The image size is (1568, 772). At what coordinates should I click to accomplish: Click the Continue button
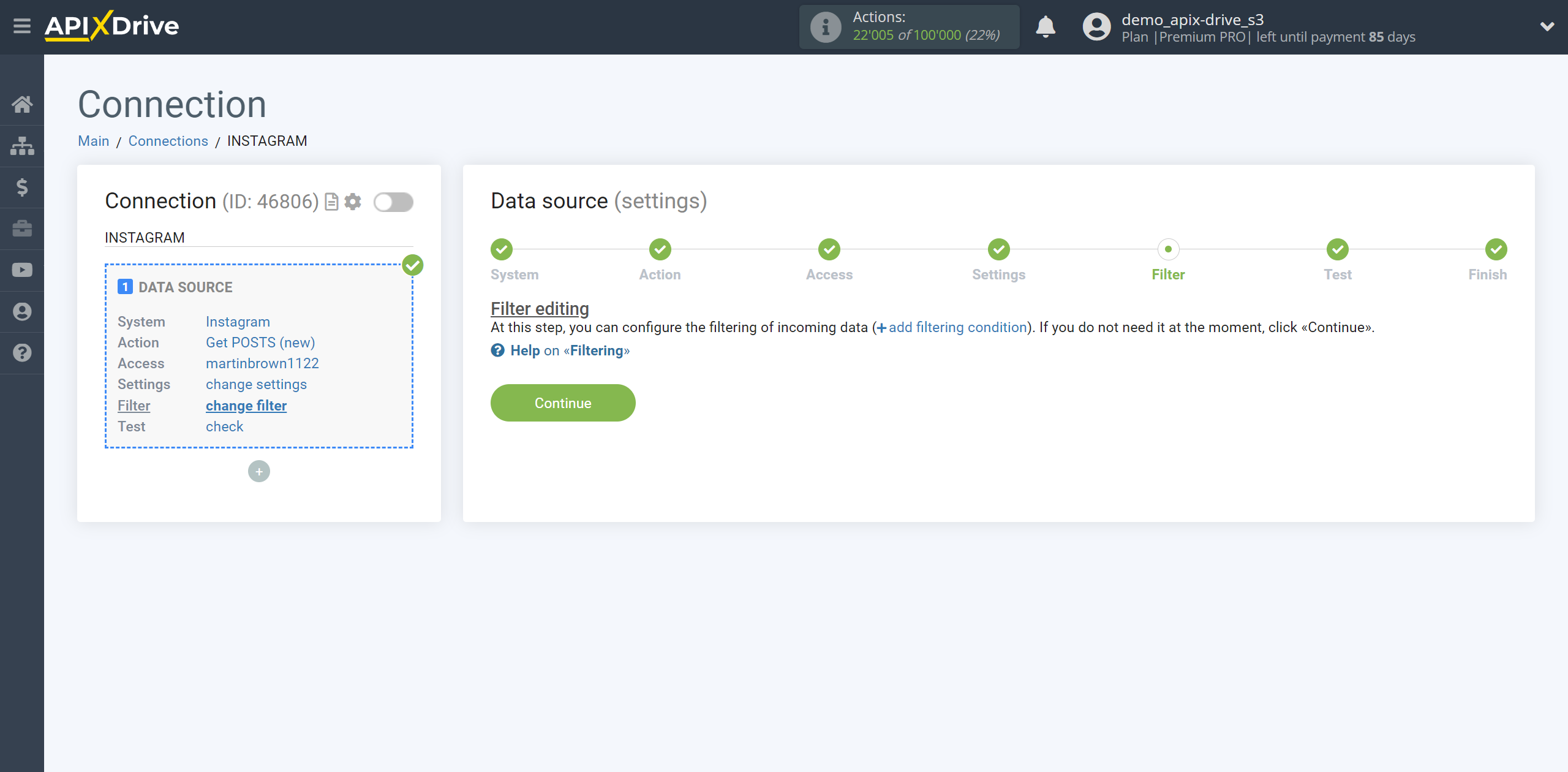pos(563,403)
